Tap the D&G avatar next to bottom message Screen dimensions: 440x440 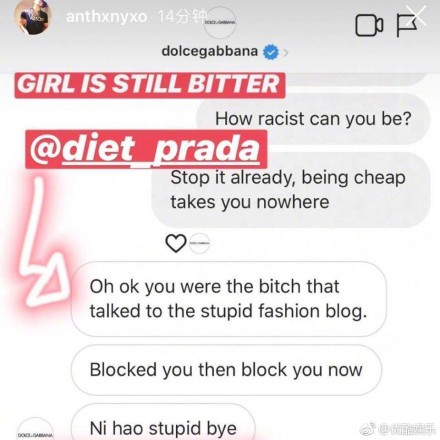tap(35, 430)
